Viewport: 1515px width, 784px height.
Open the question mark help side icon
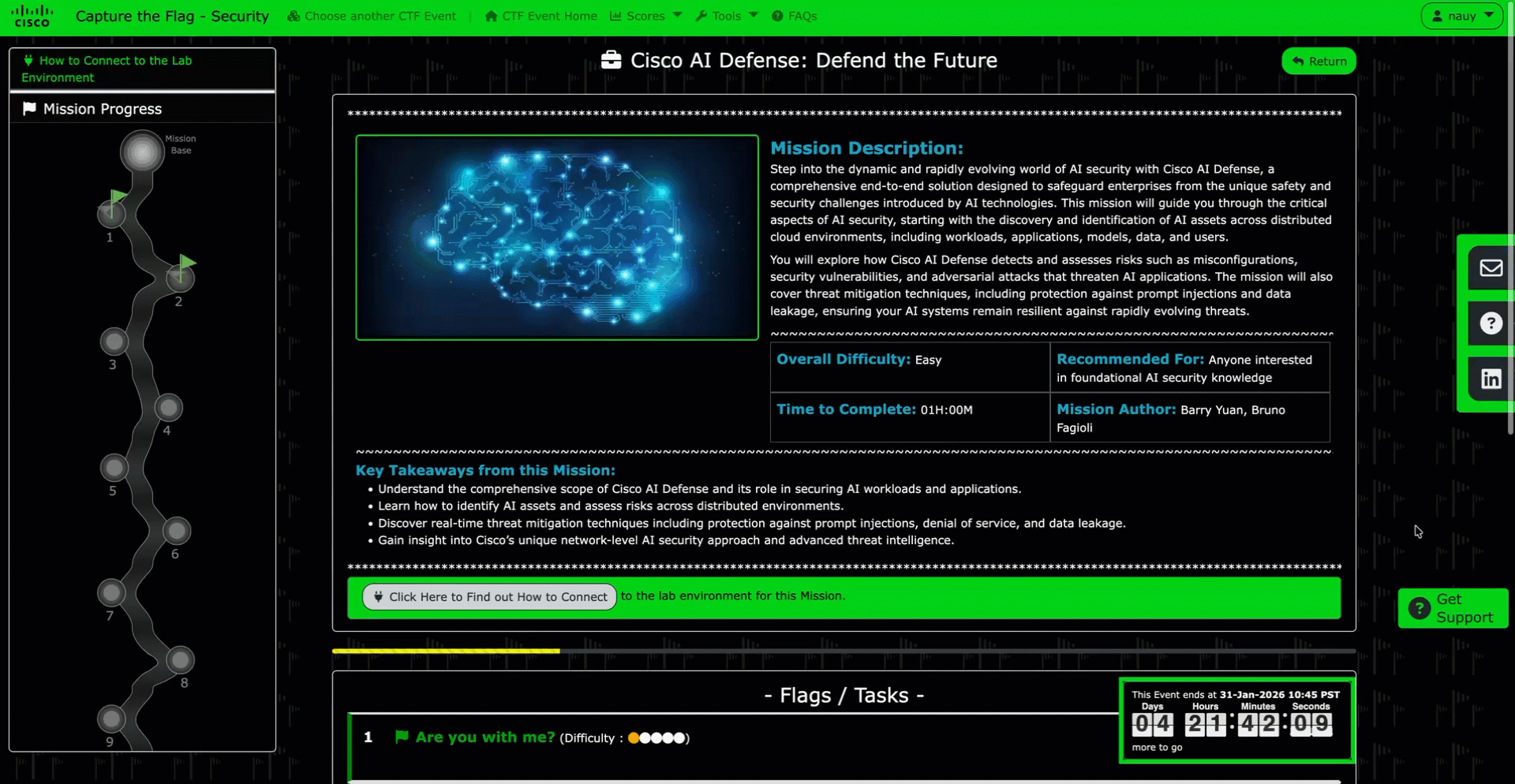click(x=1491, y=323)
